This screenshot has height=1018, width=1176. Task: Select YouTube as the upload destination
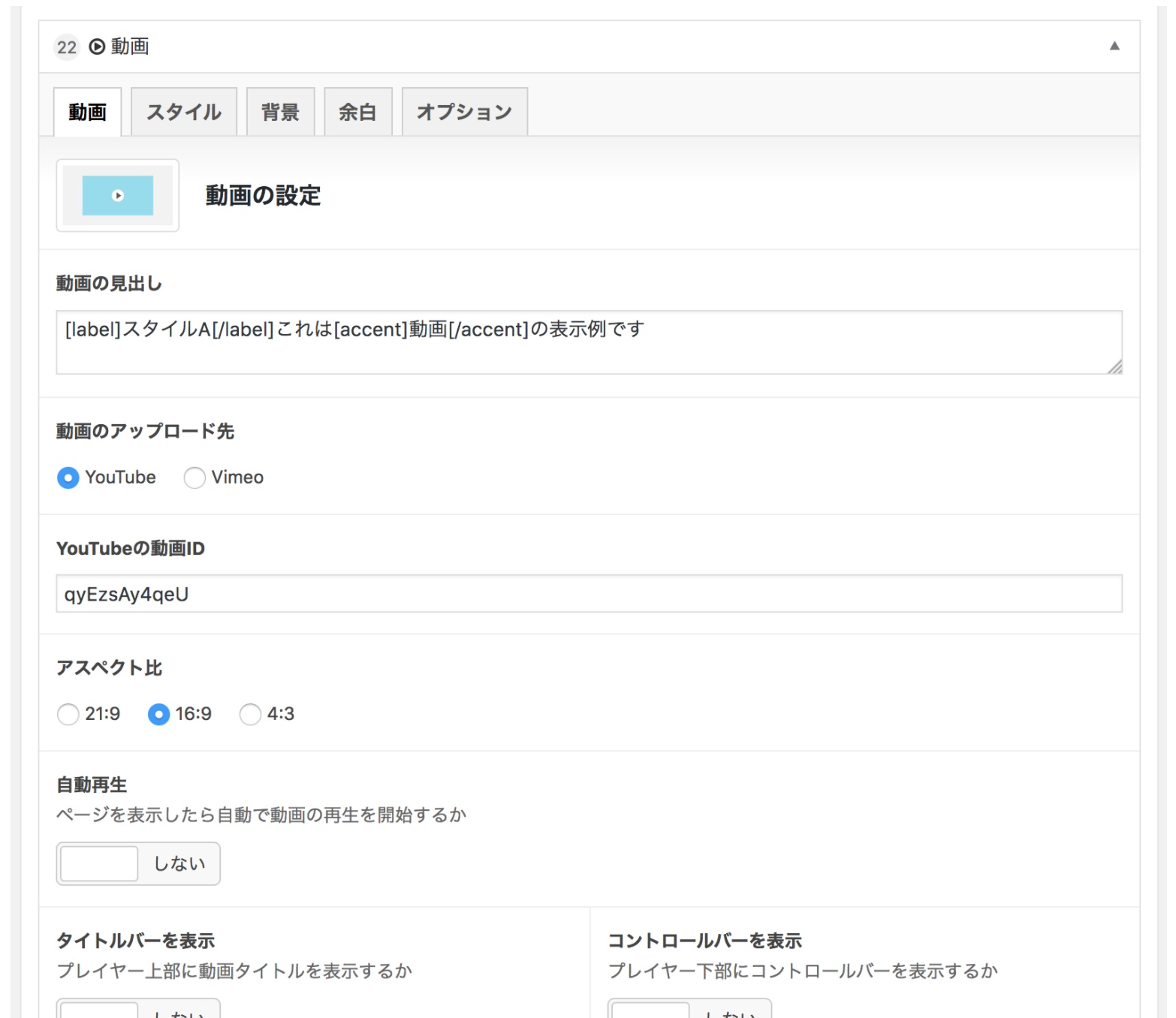click(x=68, y=477)
